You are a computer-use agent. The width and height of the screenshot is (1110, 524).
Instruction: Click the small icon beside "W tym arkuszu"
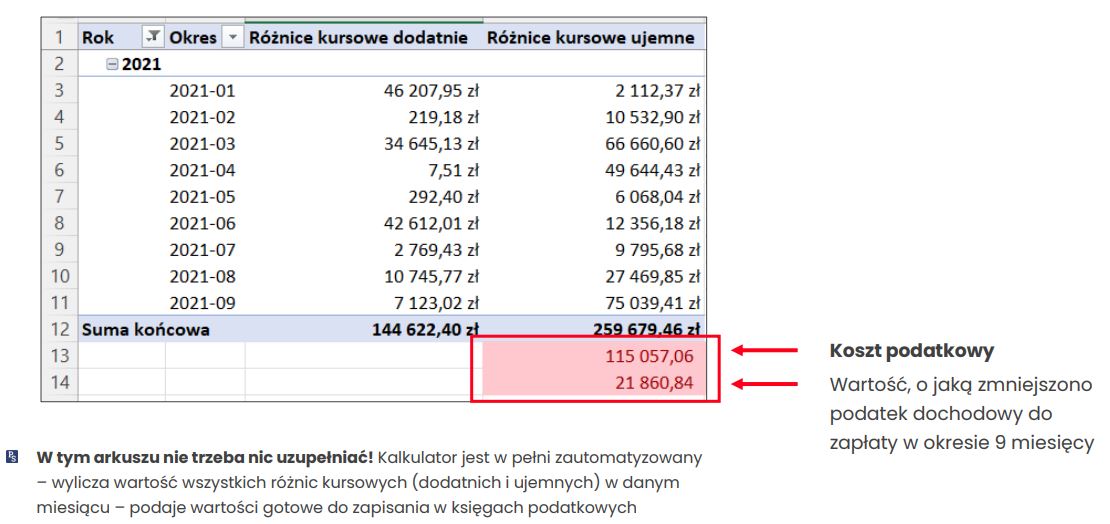13,458
